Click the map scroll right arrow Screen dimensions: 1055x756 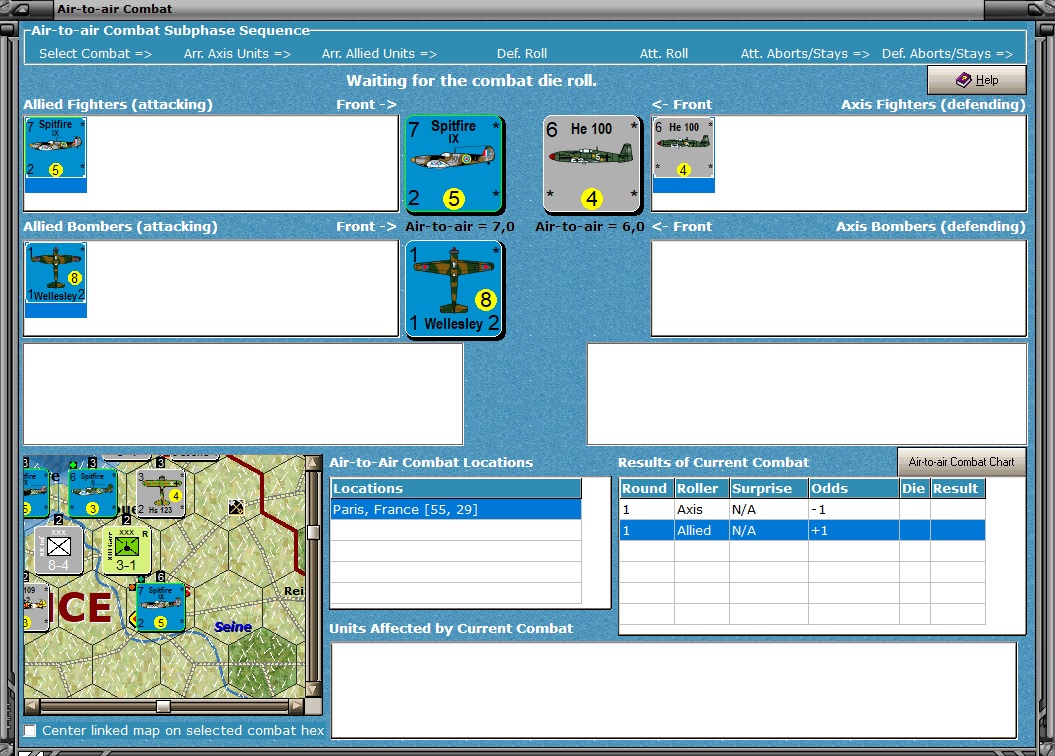[297, 706]
